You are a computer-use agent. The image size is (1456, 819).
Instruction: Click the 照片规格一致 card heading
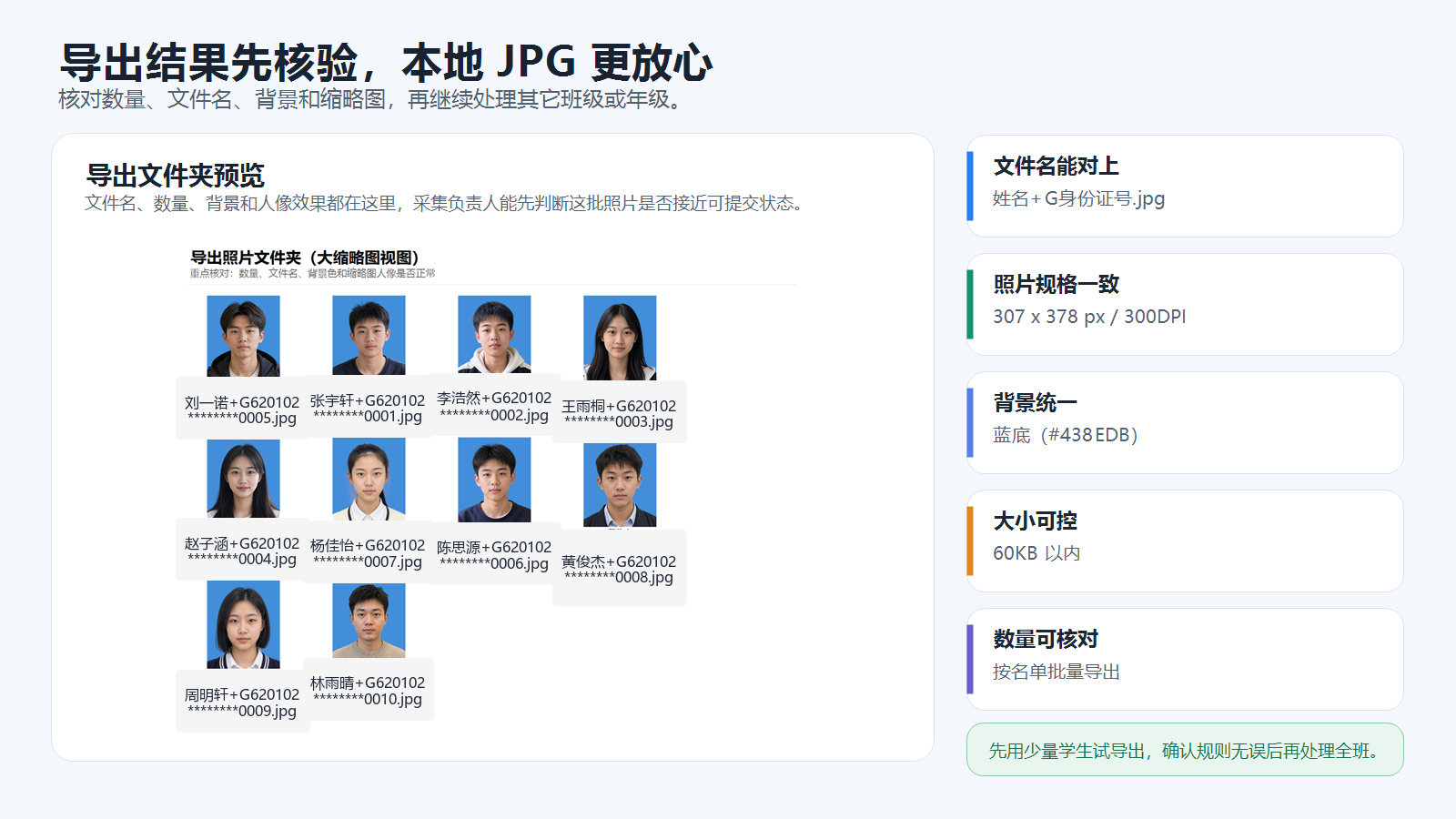[x=1056, y=285]
